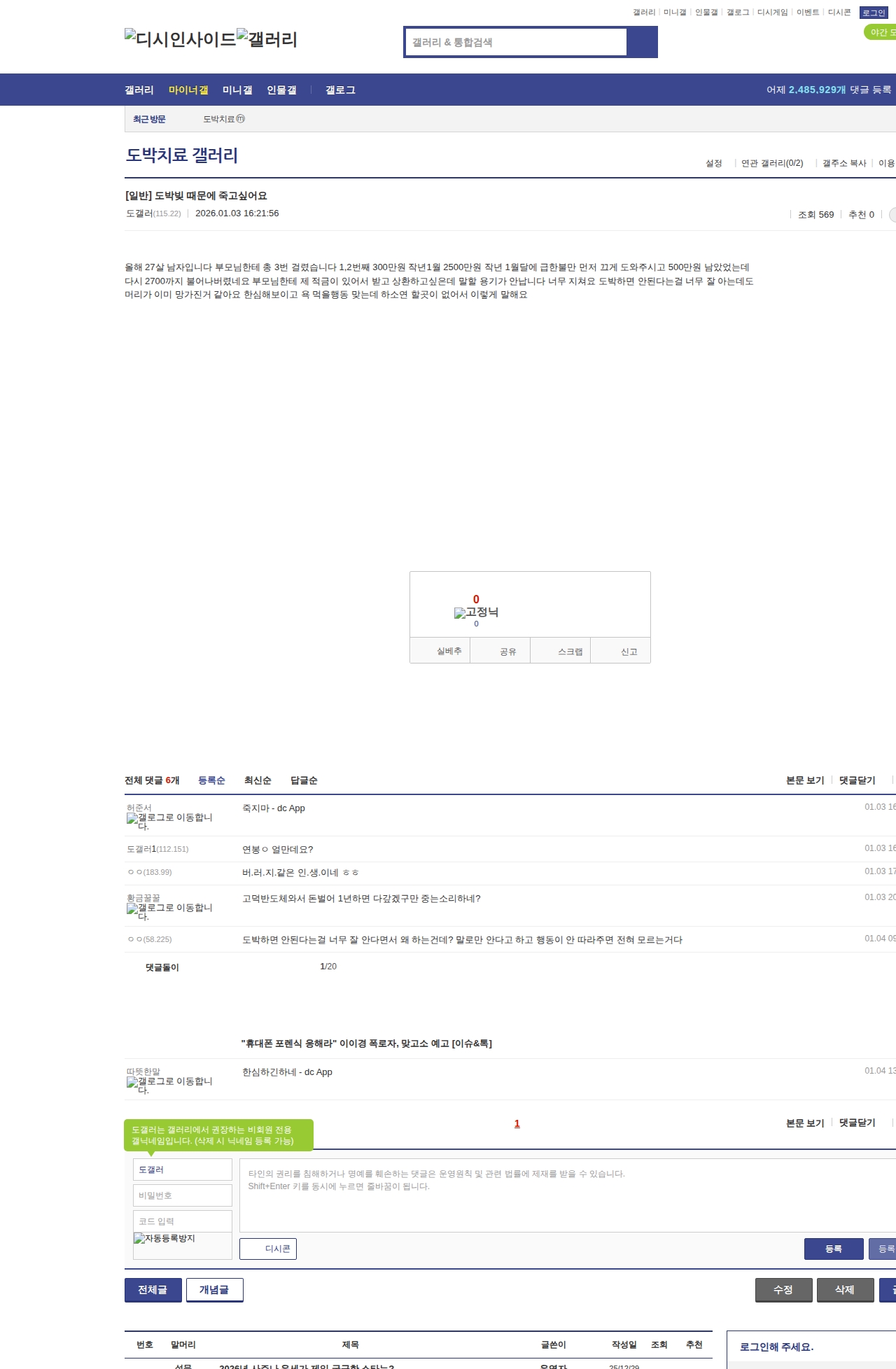Collapse comments with lower 댓글닫기
Viewport: 896px width, 1369px height.
[x=857, y=1123]
